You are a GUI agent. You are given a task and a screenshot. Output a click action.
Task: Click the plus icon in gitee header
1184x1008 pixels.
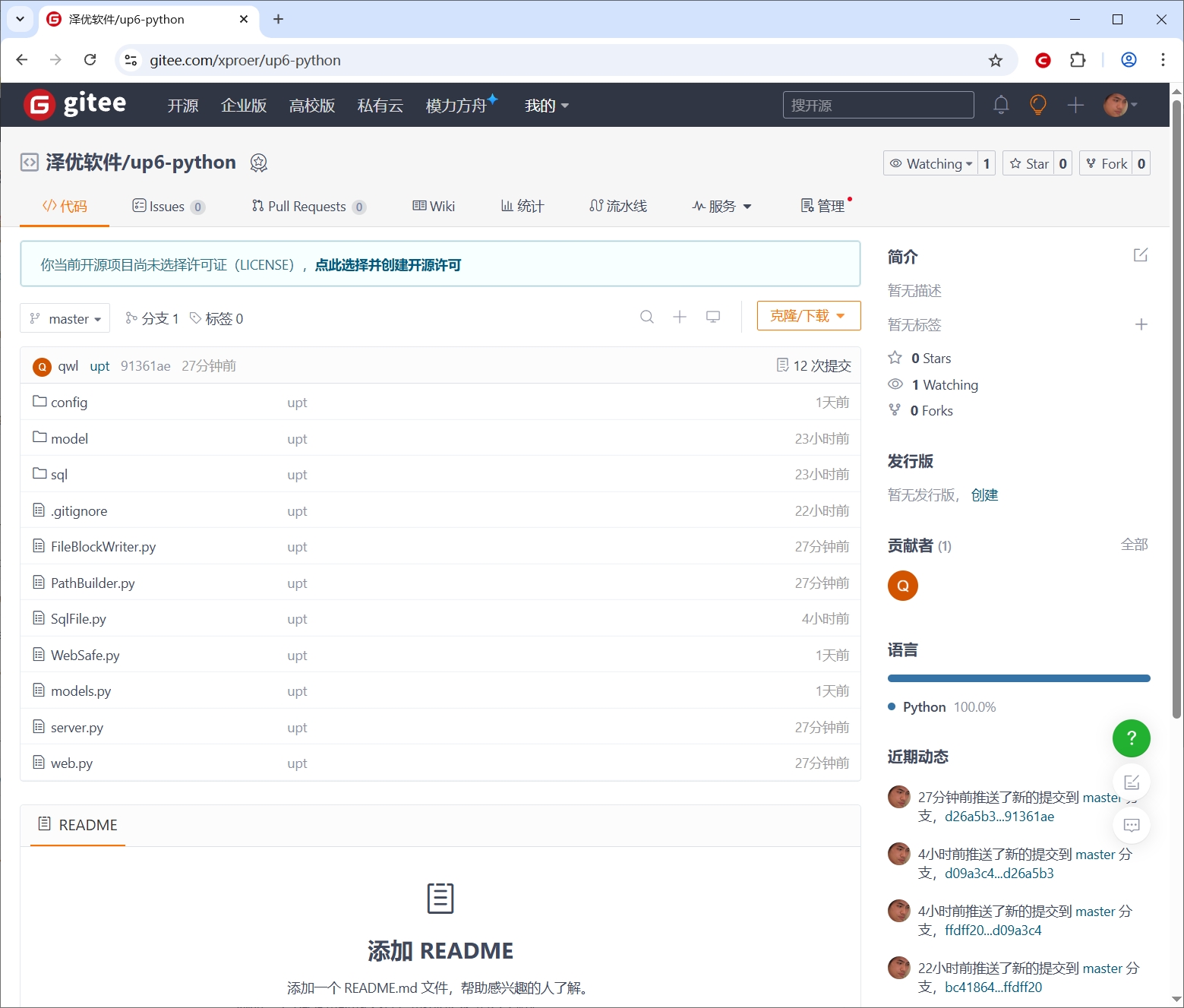(x=1075, y=106)
